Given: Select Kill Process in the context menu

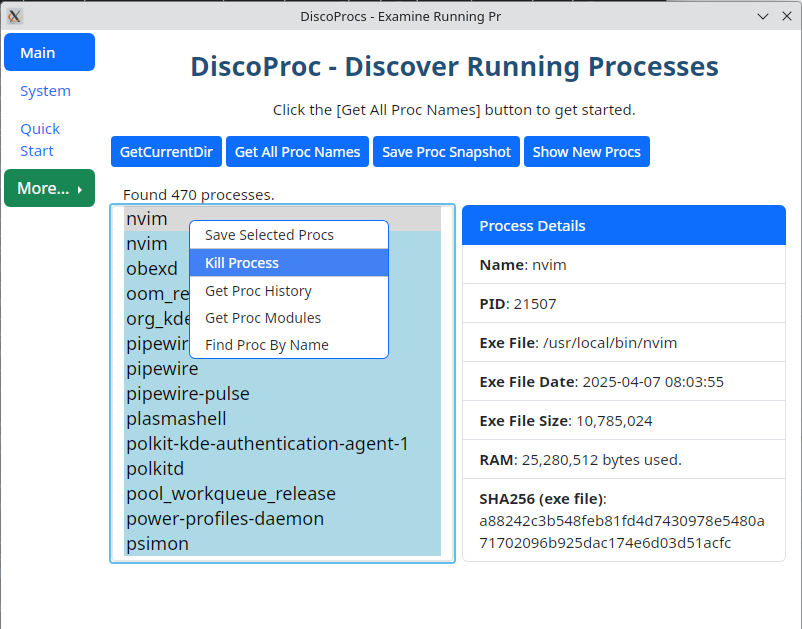Looking at the screenshot, I should click(x=242, y=263).
